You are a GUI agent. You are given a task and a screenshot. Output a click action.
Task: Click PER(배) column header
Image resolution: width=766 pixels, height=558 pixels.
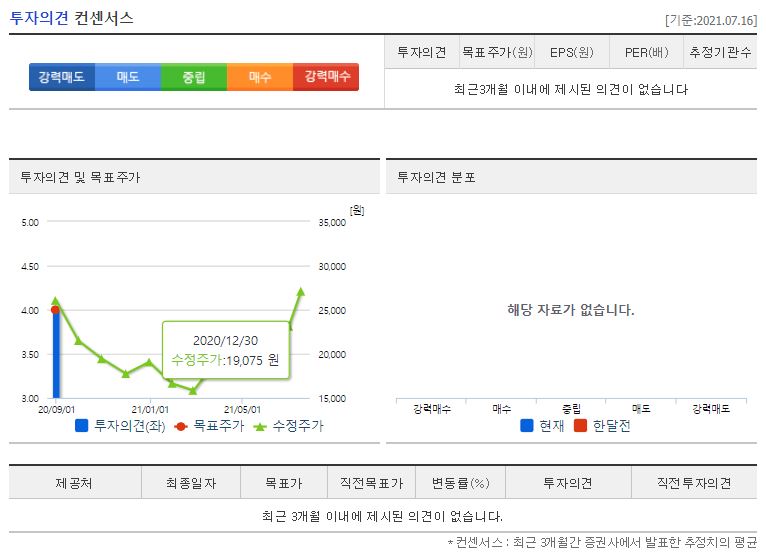(646, 52)
